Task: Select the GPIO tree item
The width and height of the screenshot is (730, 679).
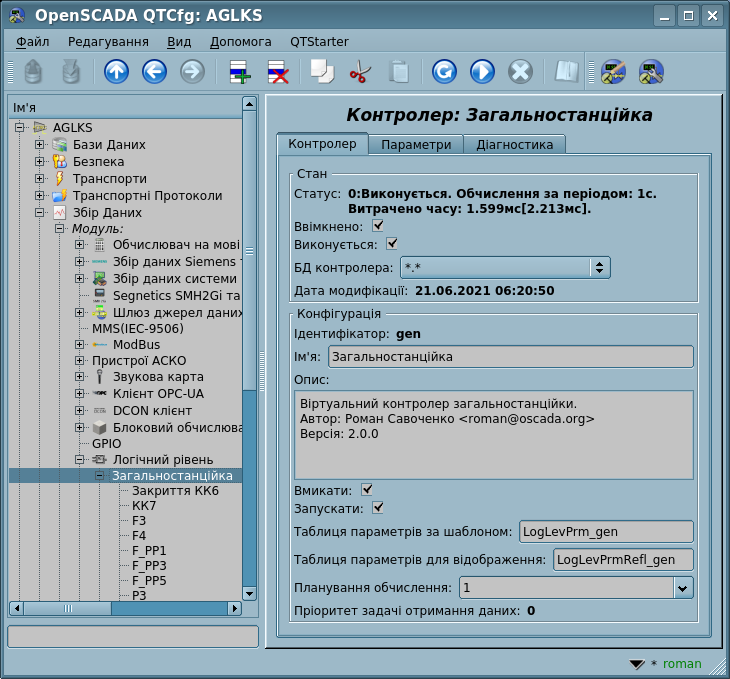Action: coord(107,444)
